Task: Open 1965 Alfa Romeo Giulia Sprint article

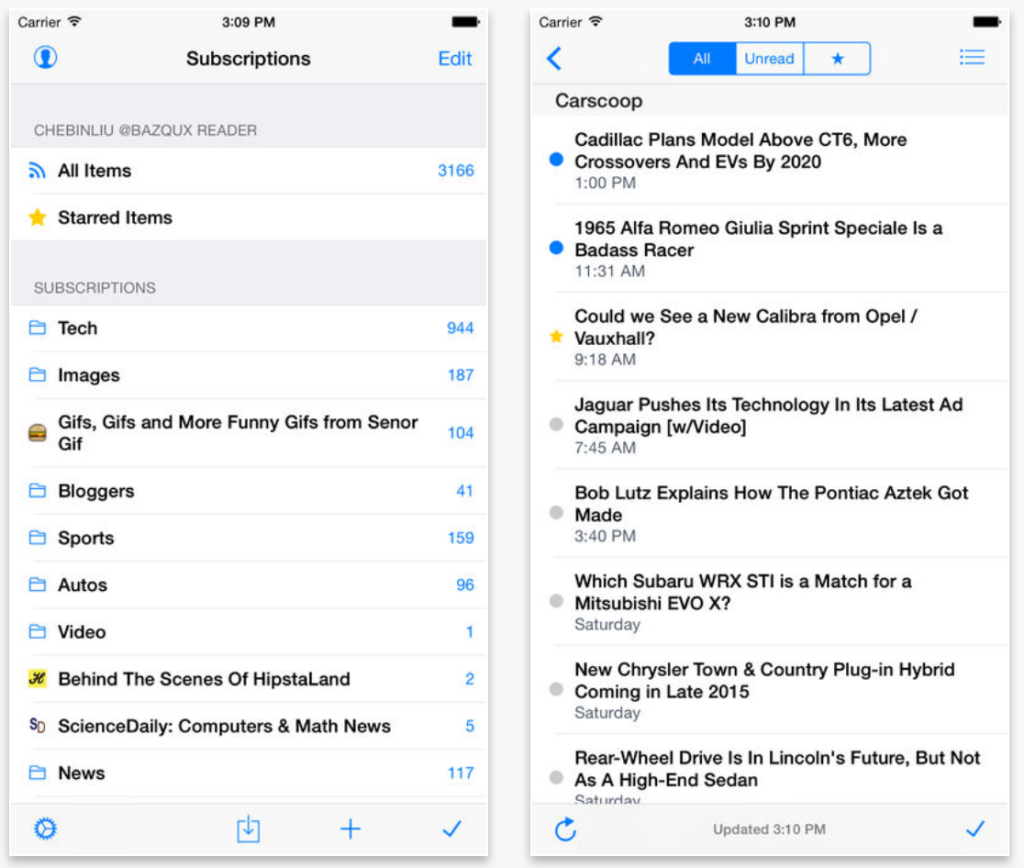Action: 770,248
